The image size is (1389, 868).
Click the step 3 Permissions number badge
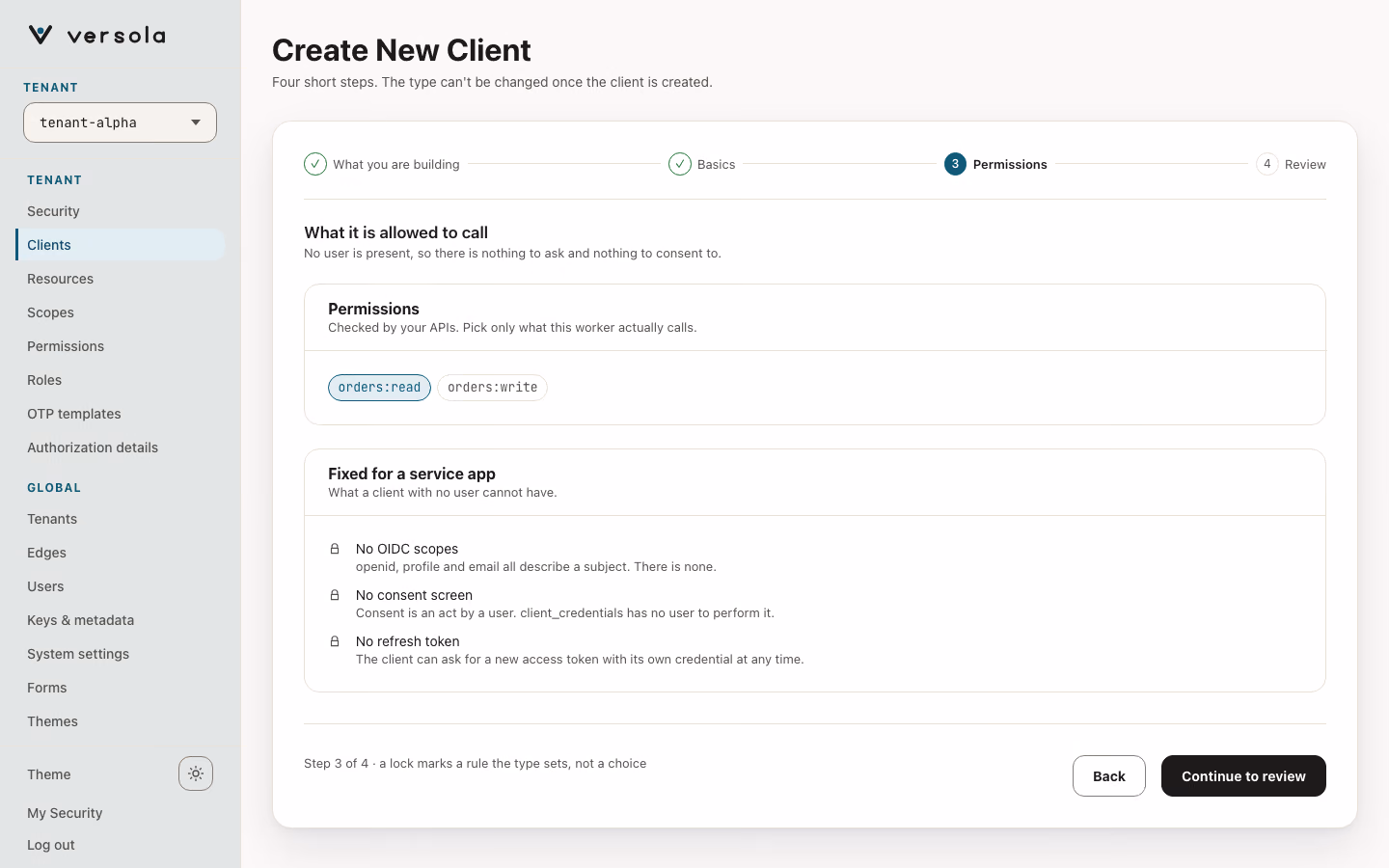click(x=955, y=164)
